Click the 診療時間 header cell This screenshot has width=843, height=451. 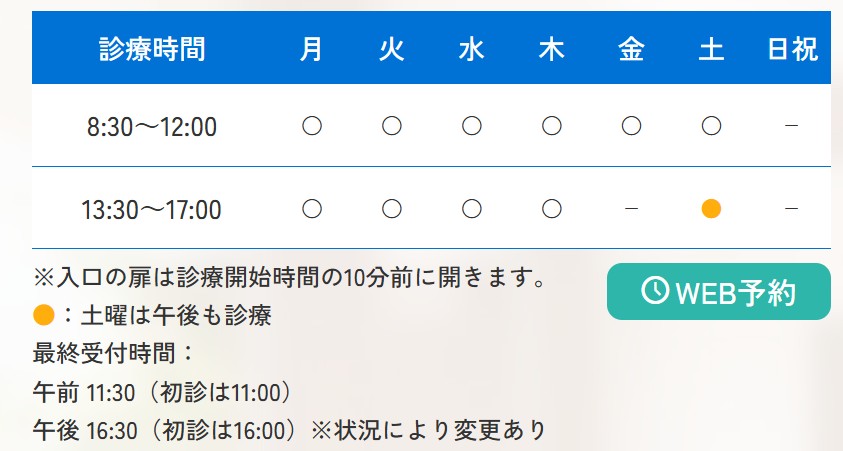[x=152, y=49]
